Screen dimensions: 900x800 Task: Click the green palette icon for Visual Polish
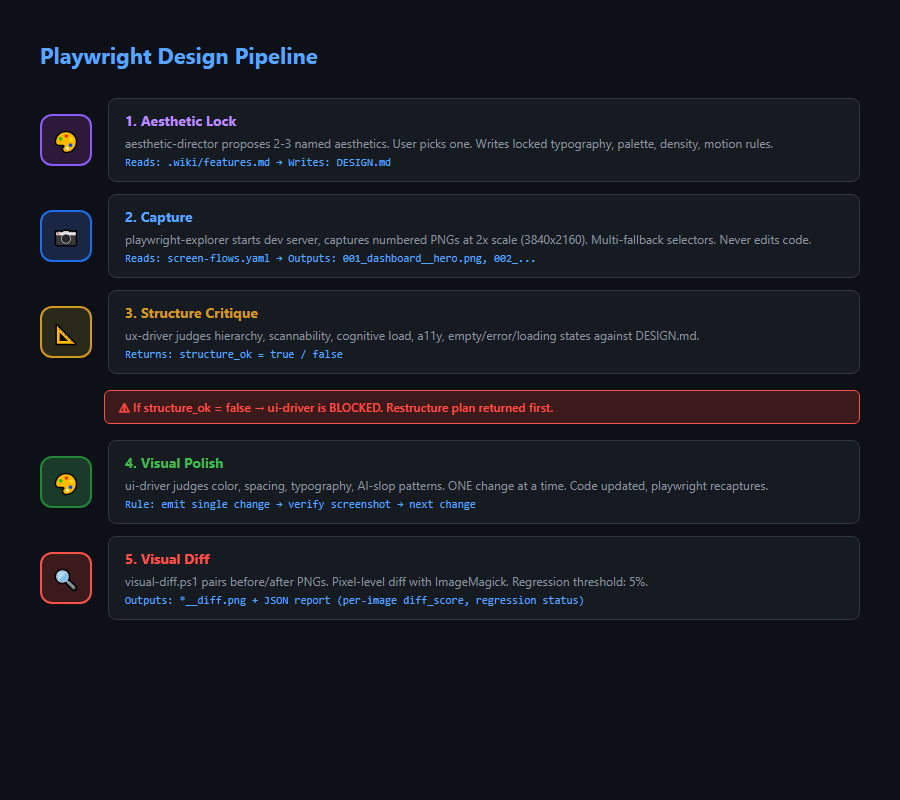(x=66, y=482)
